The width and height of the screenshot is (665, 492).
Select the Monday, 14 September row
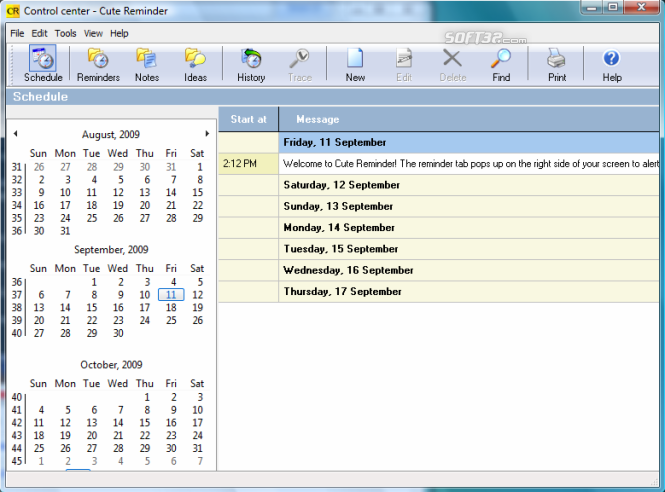tap(439, 227)
